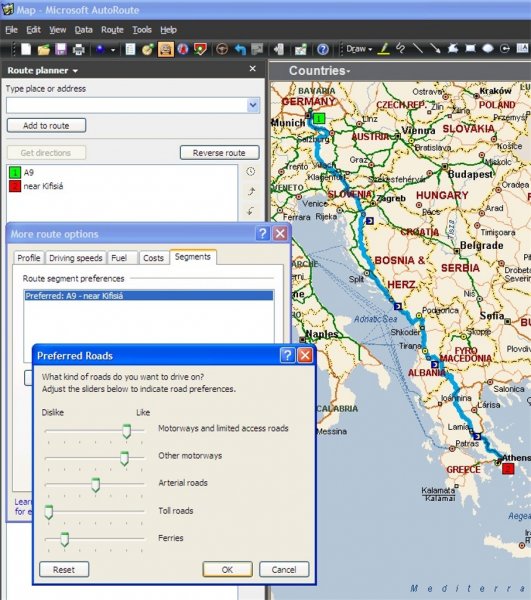Click the steering wheel directions icon
Viewport: 531px width, 600px height.
coord(222,49)
